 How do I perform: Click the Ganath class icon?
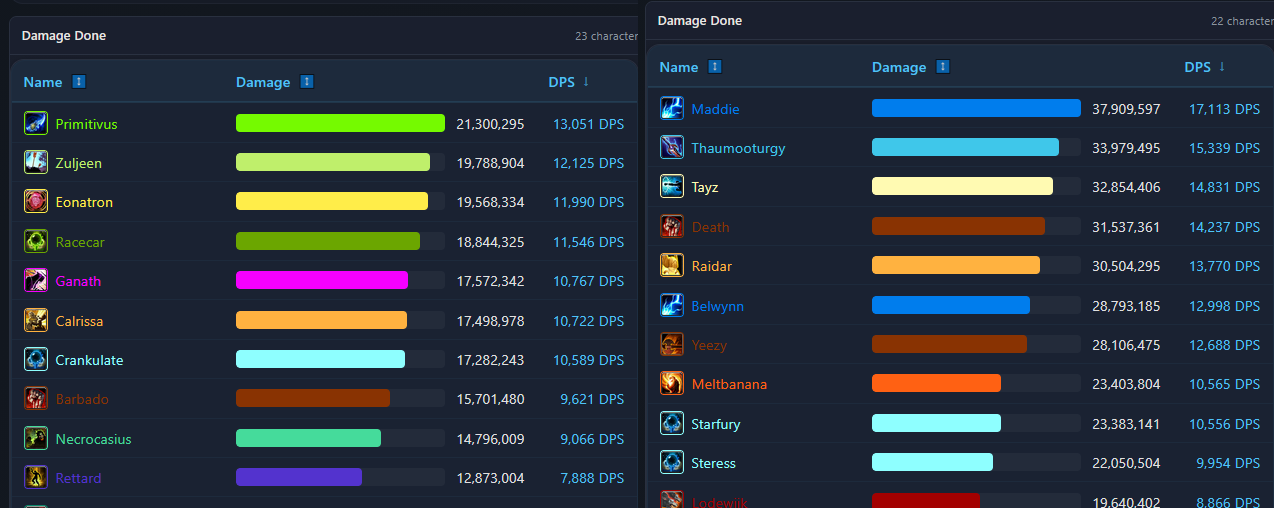tap(36, 281)
